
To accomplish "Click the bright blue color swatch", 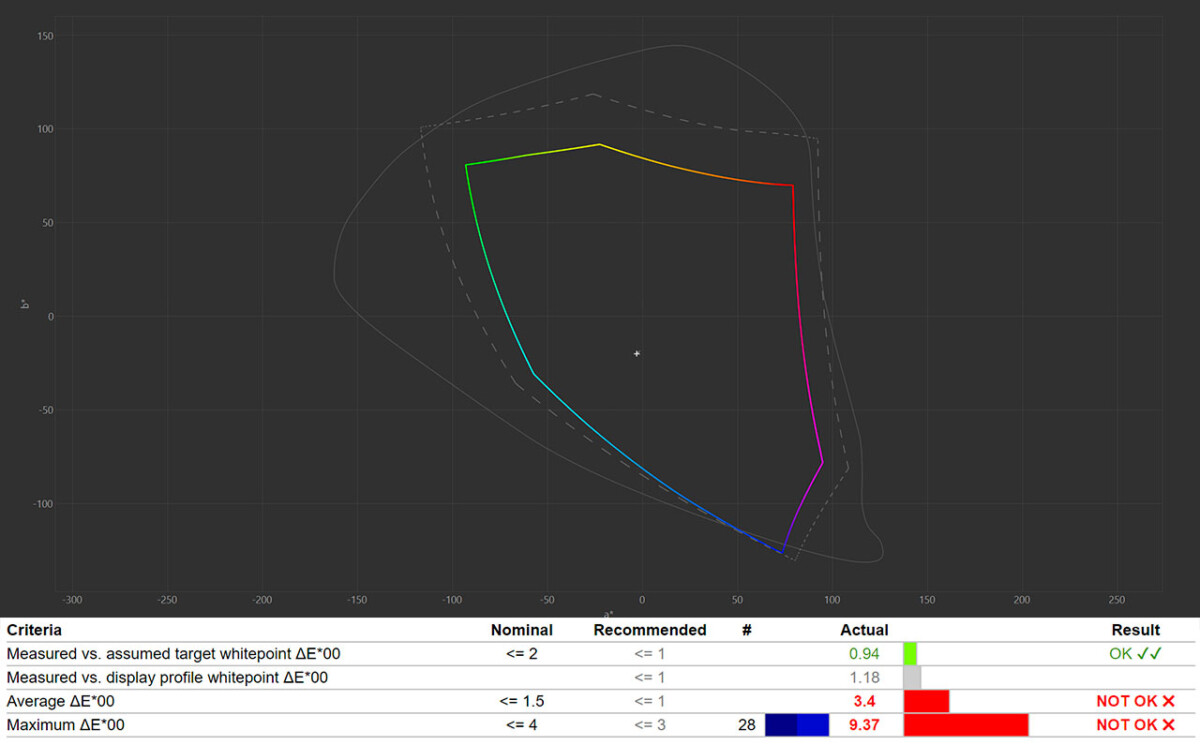I will pyautogui.click(x=813, y=725).
